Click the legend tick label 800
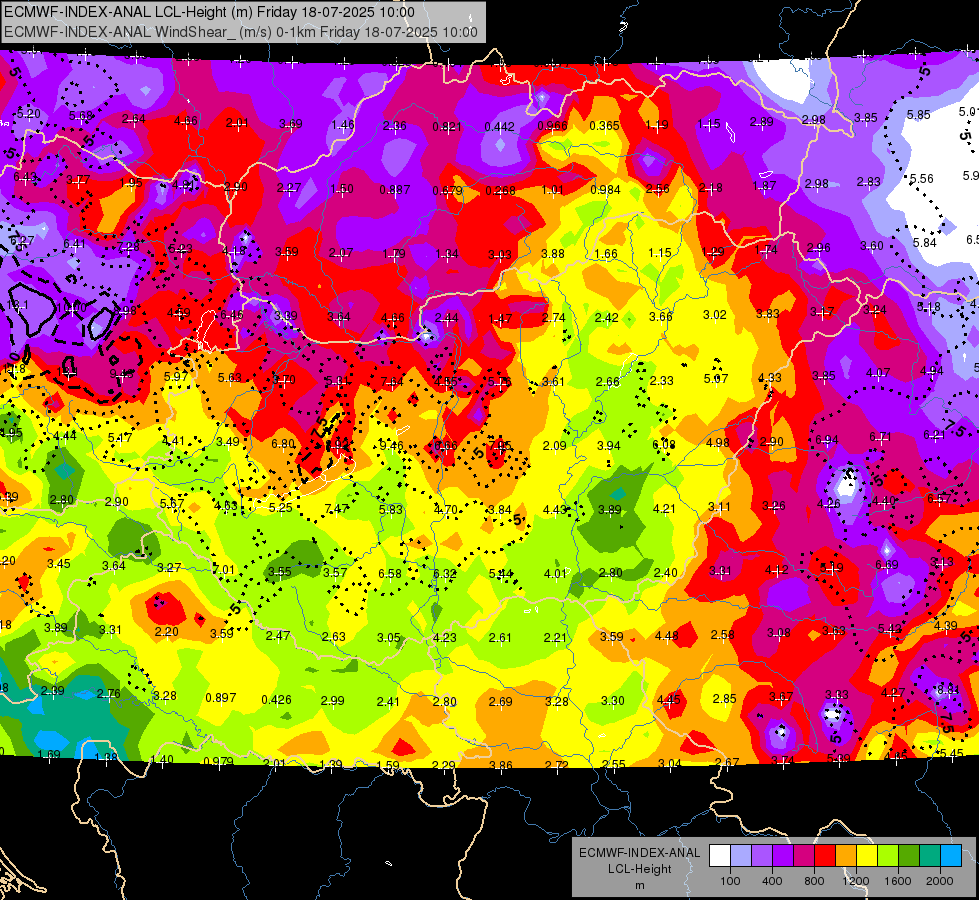979x900 pixels. click(x=814, y=881)
